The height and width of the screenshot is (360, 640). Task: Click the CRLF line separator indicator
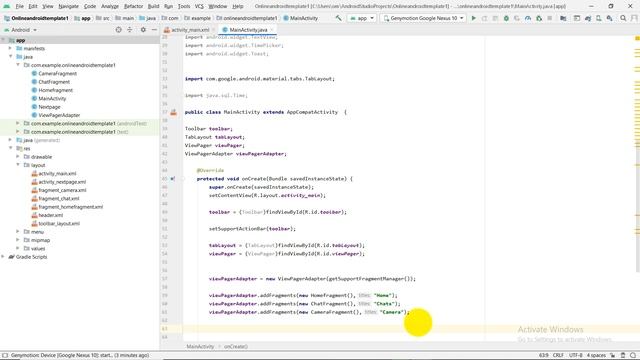558,356
